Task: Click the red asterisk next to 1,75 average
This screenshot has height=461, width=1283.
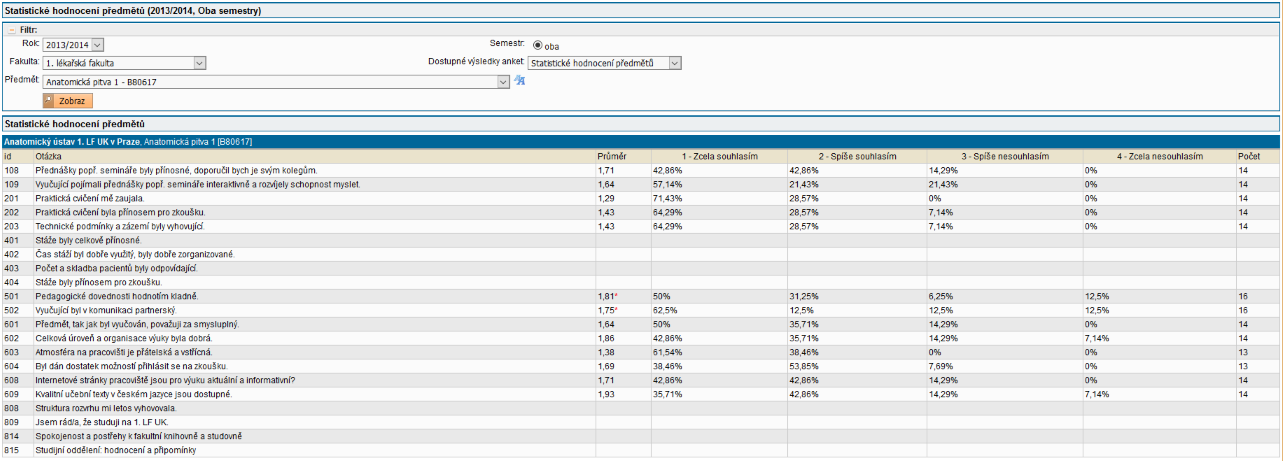Action: [x=616, y=311]
